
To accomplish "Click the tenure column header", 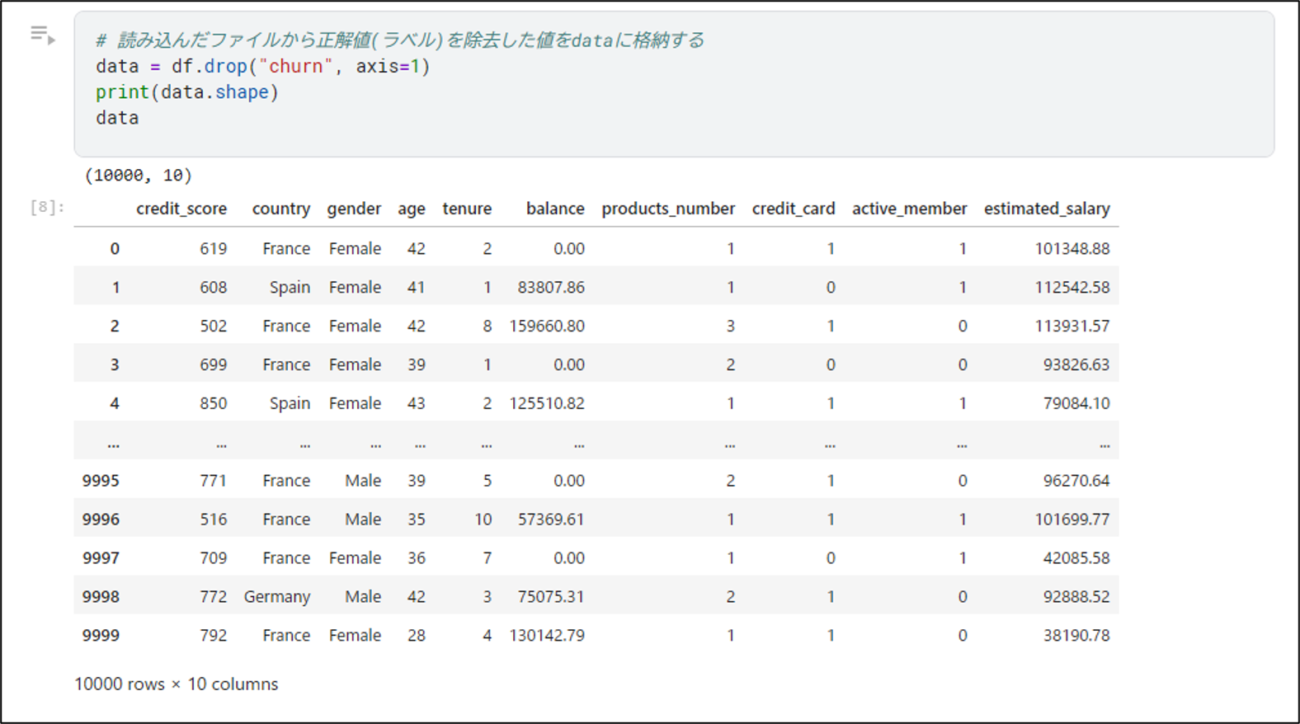I will [x=467, y=209].
